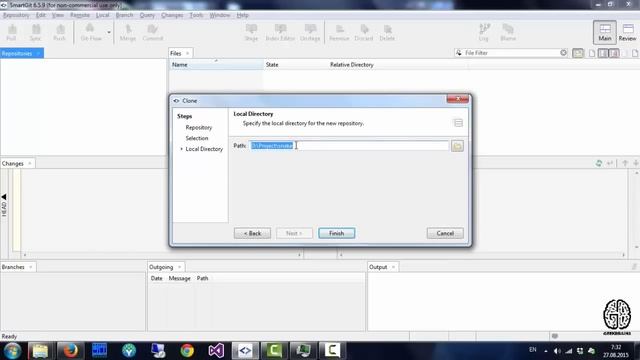Switch to the Main perspective
640x360 pixels.
coord(604,32)
